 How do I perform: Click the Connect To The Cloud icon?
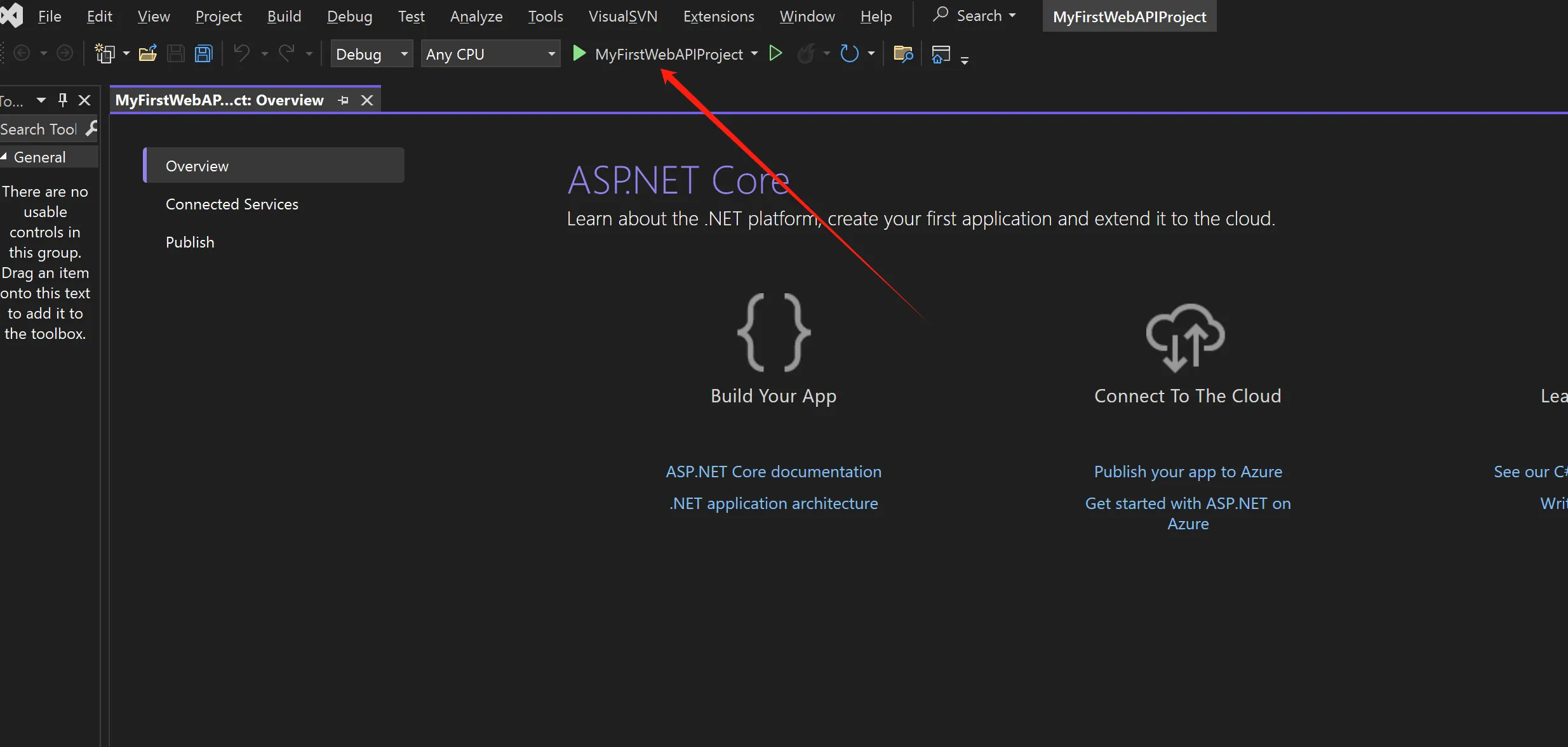pos(1185,338)
